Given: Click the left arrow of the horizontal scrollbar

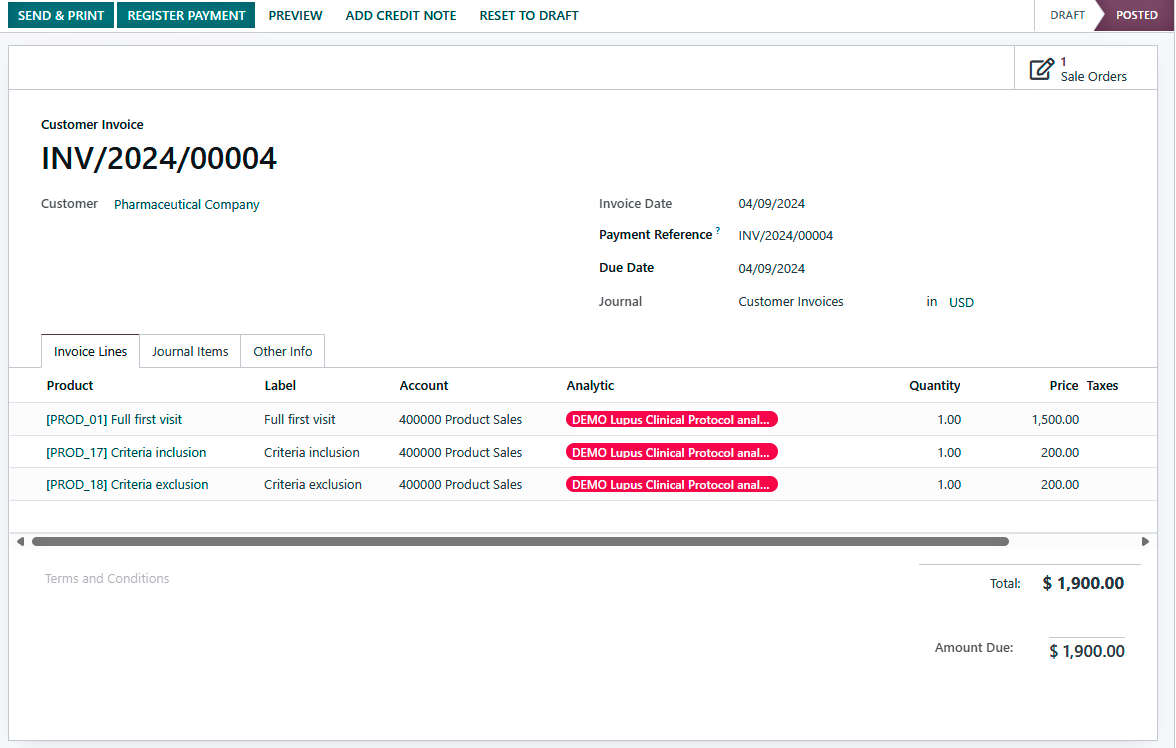Looking at the screenshot, I should [x=20, y=541].
